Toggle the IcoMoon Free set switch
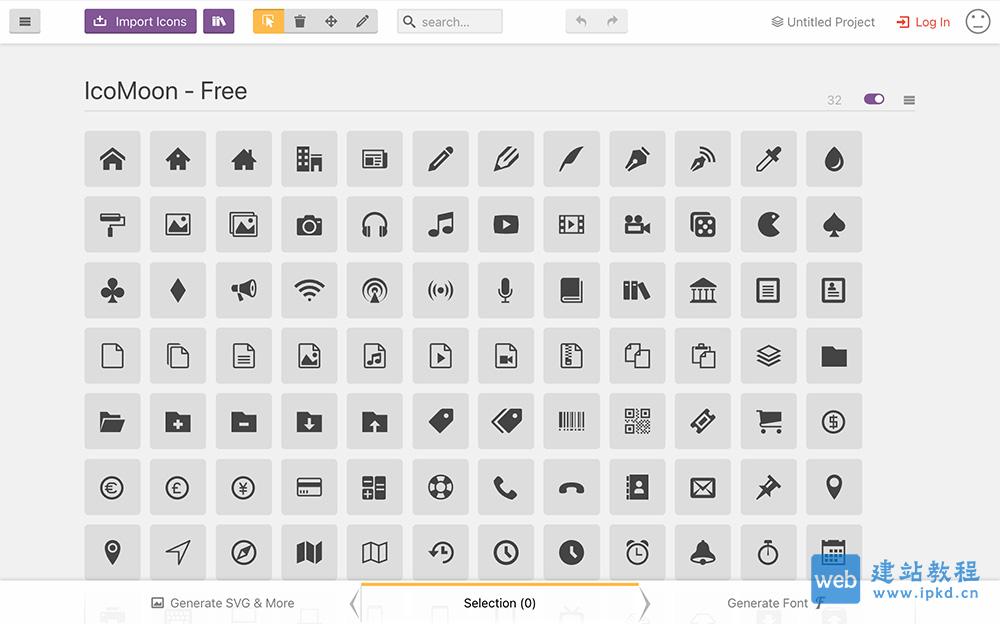 coord(874,99)
